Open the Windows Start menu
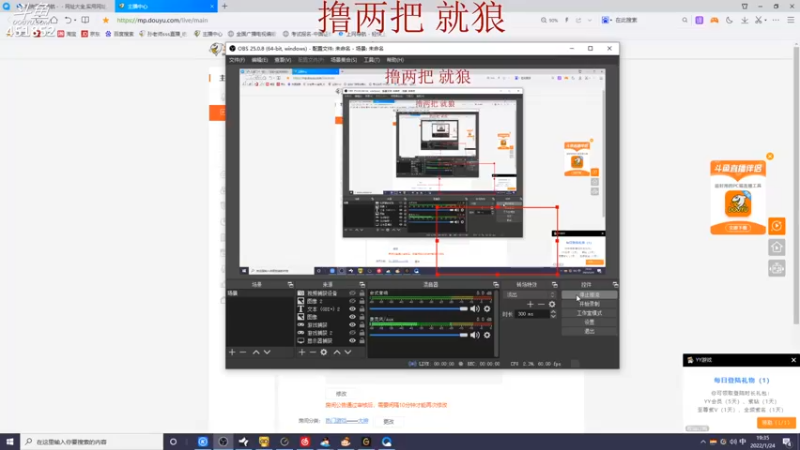The width and height of the screenshot is (800, 450). click(x=10, y=442)
